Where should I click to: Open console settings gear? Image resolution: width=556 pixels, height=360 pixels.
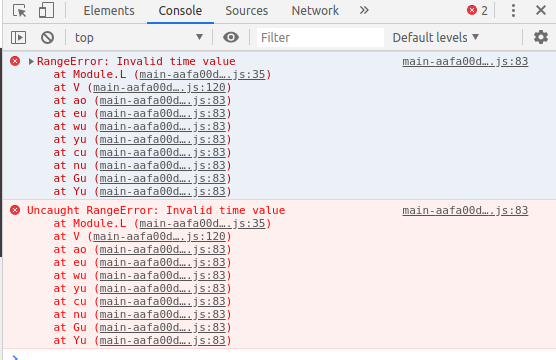pos(541,37)
